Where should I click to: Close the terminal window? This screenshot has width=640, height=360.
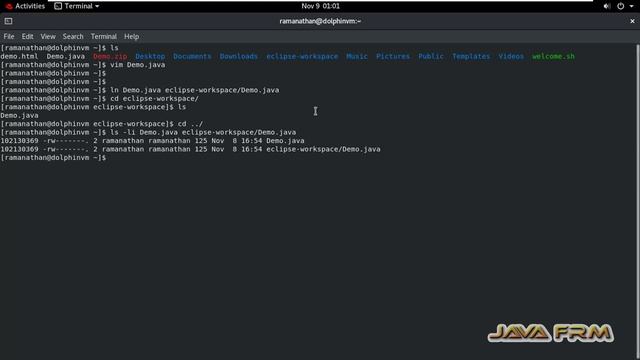632,21
